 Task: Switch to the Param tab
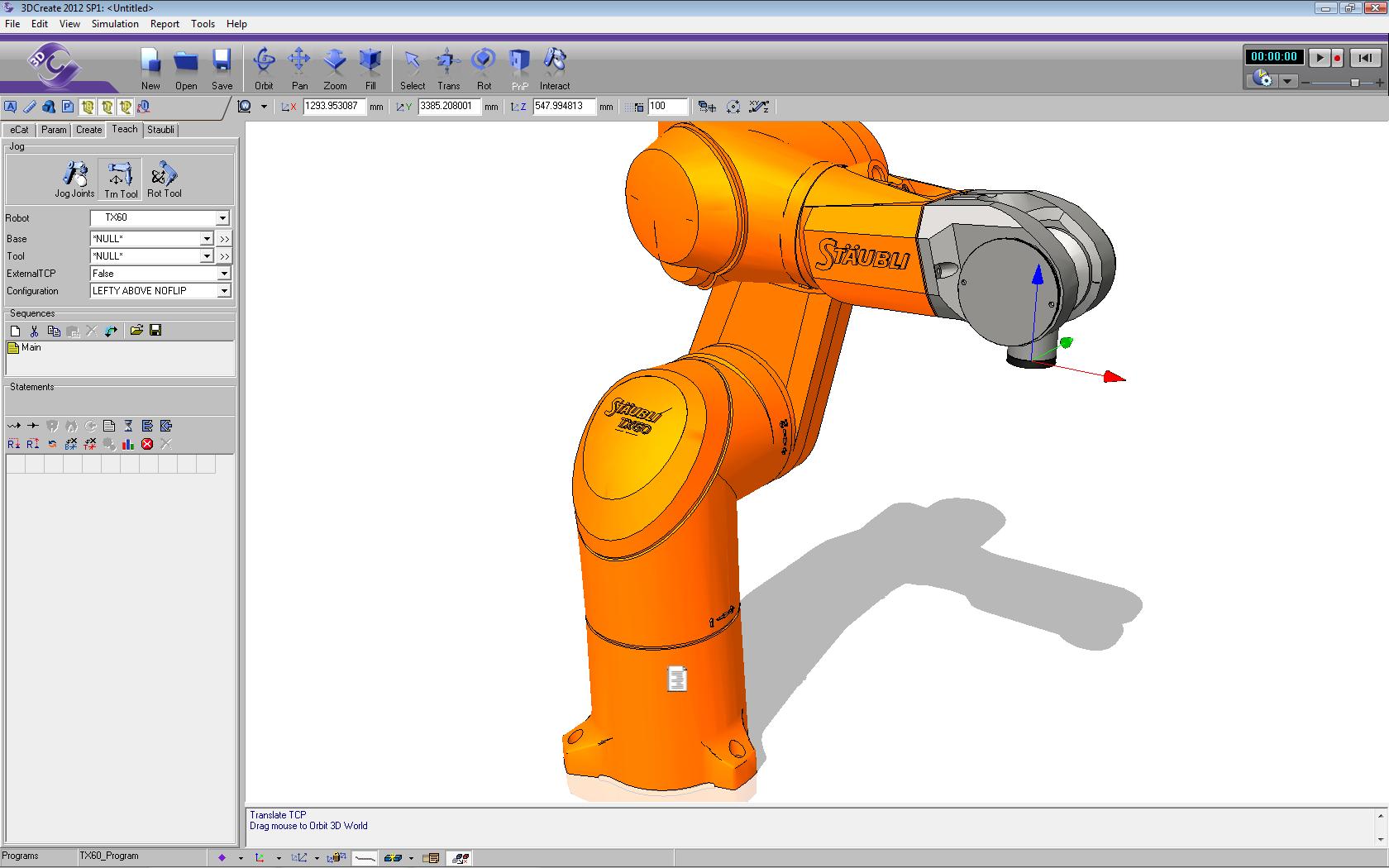[54, 130]
